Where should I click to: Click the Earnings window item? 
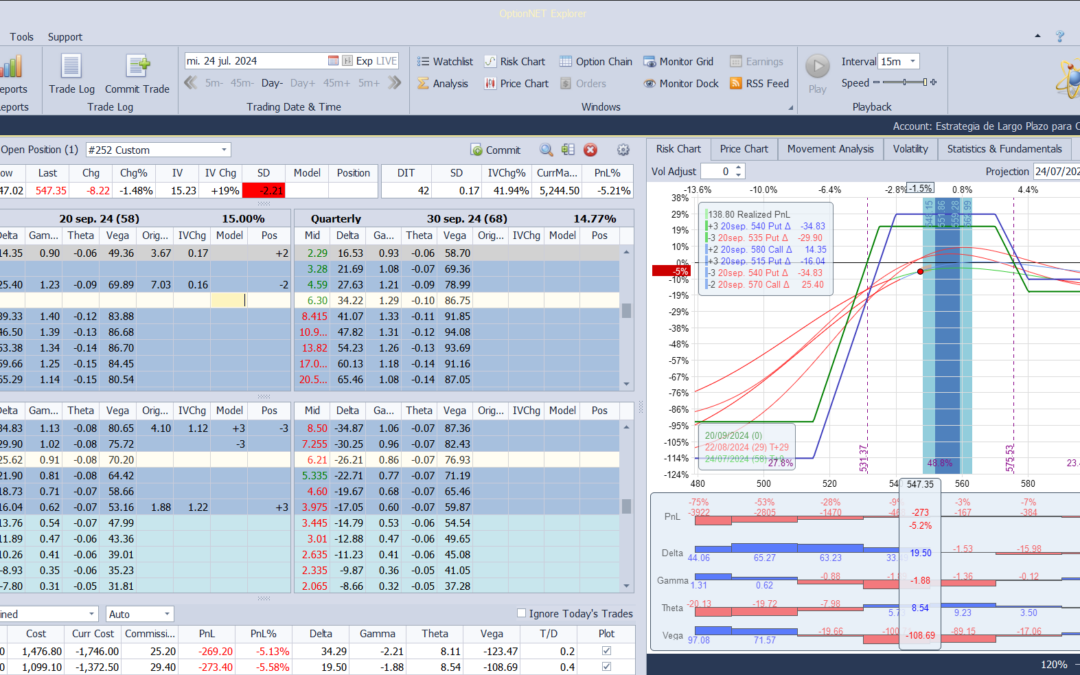click(x=756, y=61)
